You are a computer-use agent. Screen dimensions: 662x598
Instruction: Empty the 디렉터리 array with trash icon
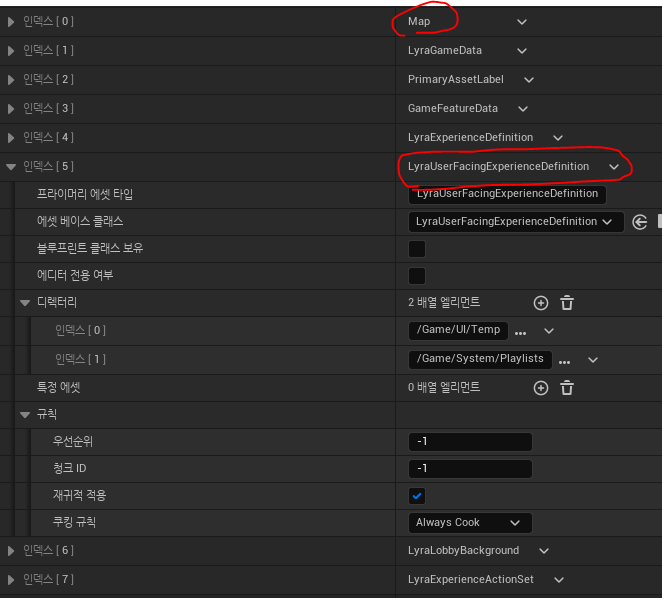pos(567,303)
